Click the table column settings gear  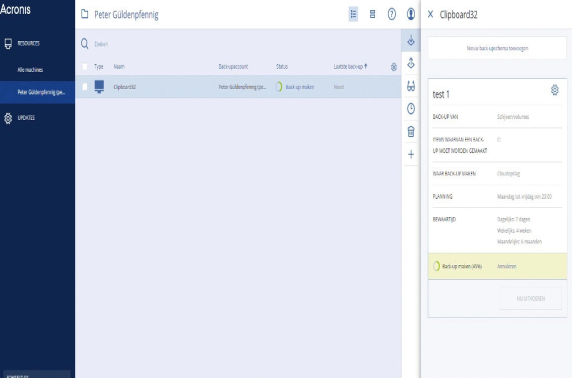[x=394, y=67]
